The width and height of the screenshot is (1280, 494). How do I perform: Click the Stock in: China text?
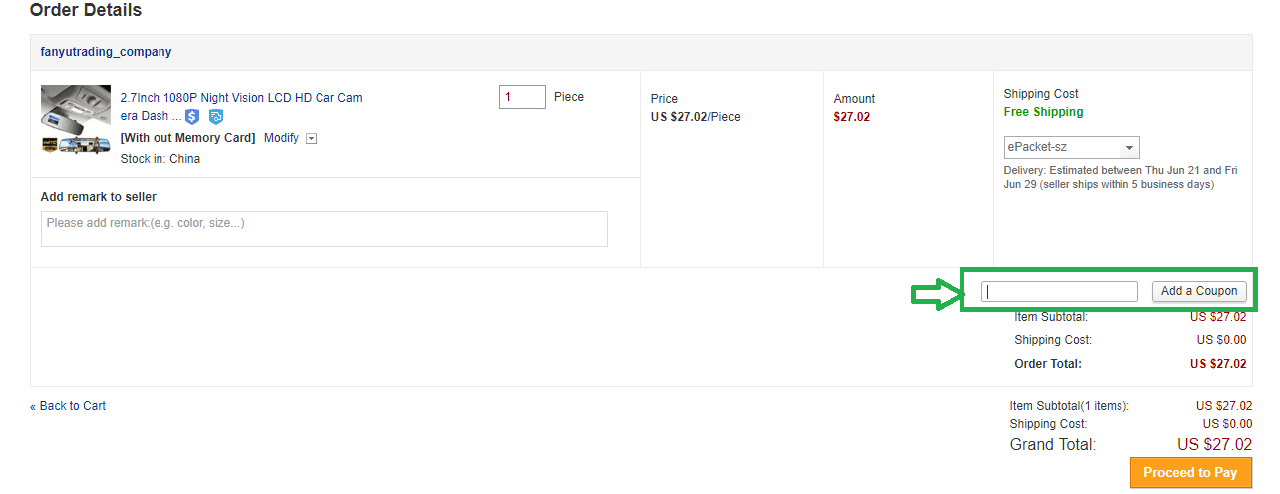coord(160,159)
